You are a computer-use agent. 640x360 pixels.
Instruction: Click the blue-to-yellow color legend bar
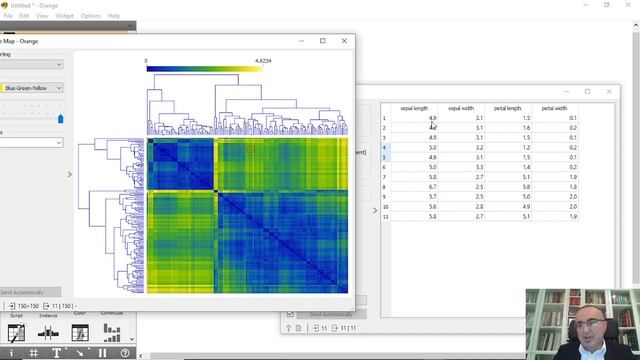(204, 69)
